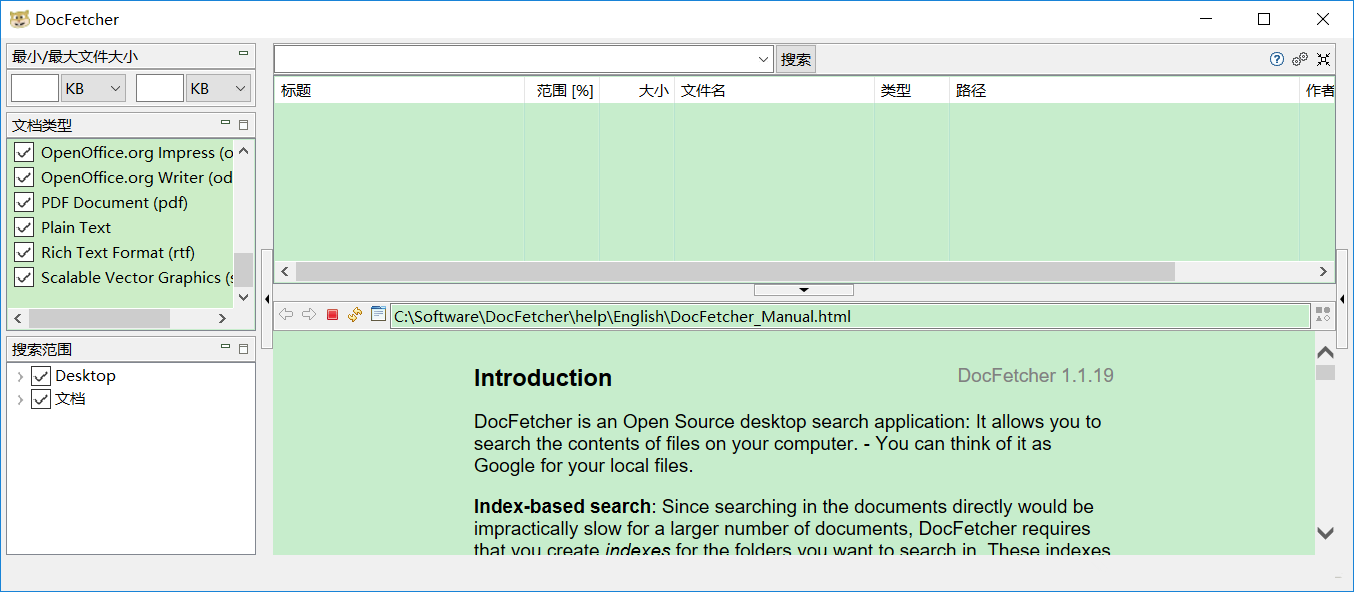Viewport: 1354px width, 592px height.
Task: Sort results by 标题 column
Action: click(399, 90)
